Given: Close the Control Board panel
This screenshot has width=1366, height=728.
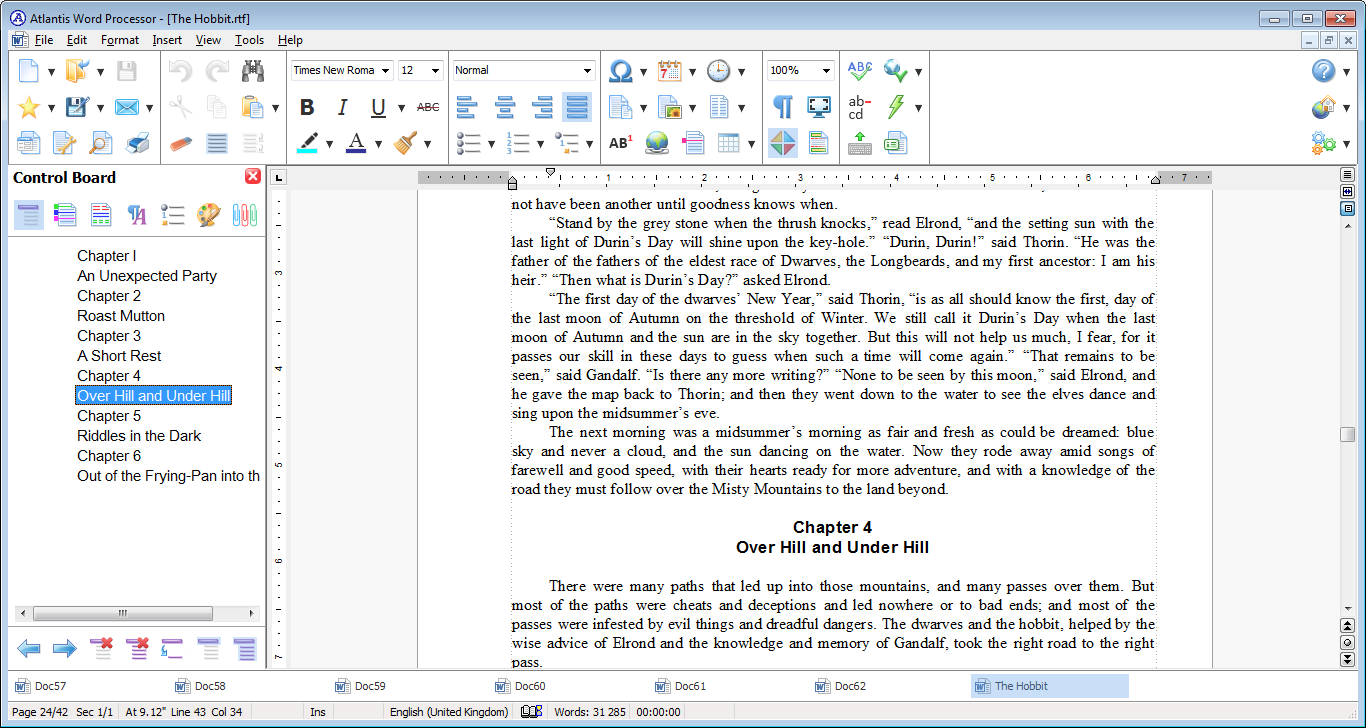Looking at the screenshot, I should coord(253,176).
